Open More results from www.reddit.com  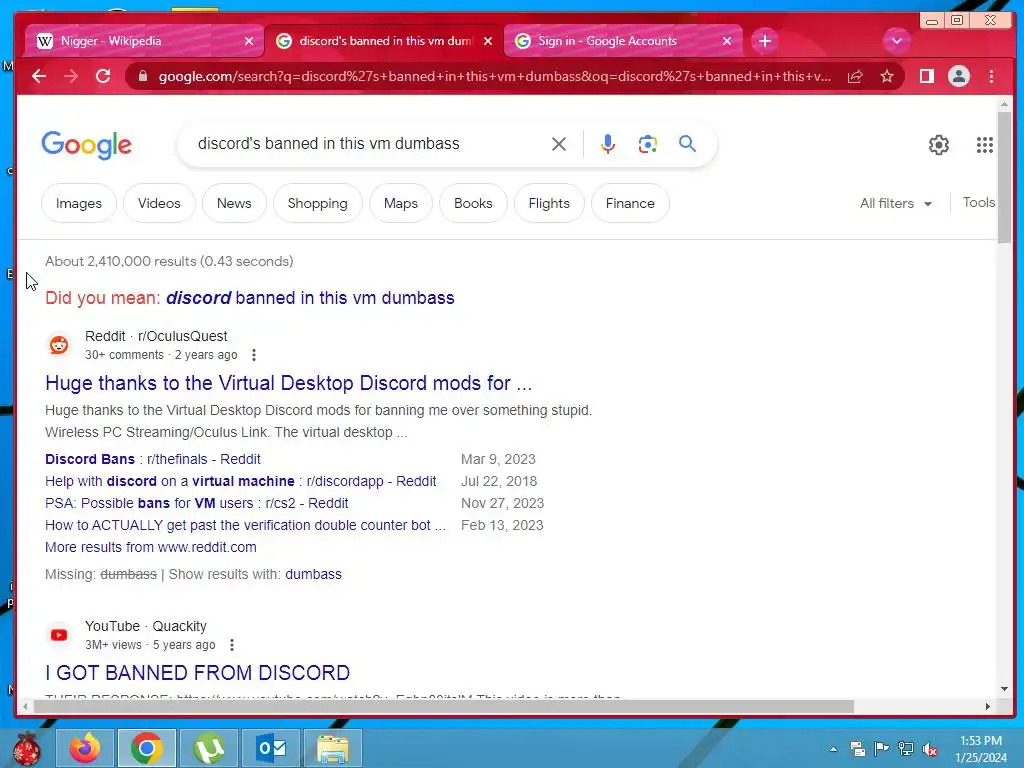(x=151, y=547)
